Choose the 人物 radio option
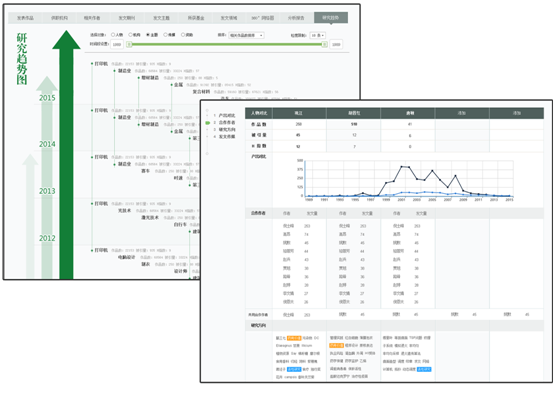This screenshot has width=558, height=397. tap(113, 35)
